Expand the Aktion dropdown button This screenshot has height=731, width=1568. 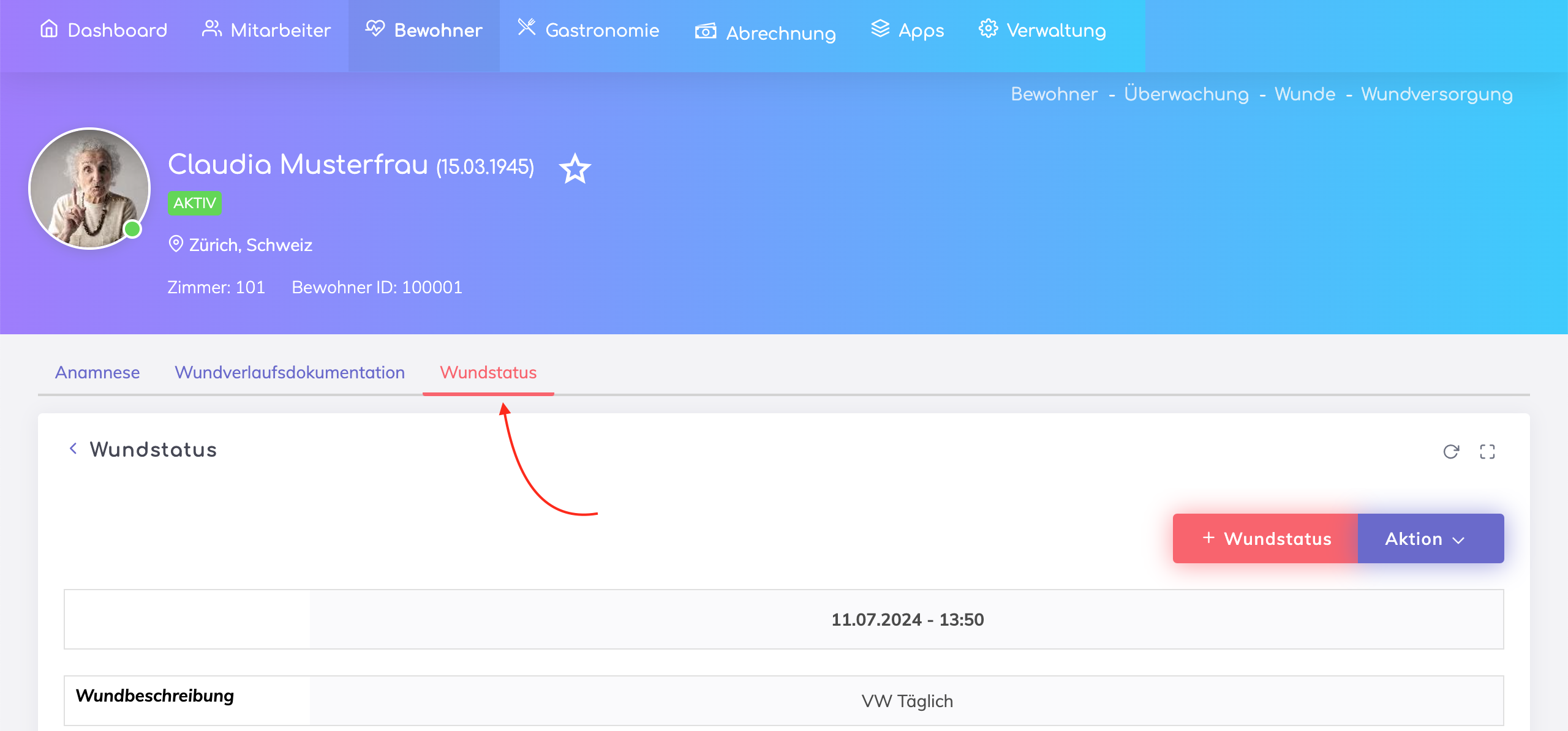point(1430,539)
